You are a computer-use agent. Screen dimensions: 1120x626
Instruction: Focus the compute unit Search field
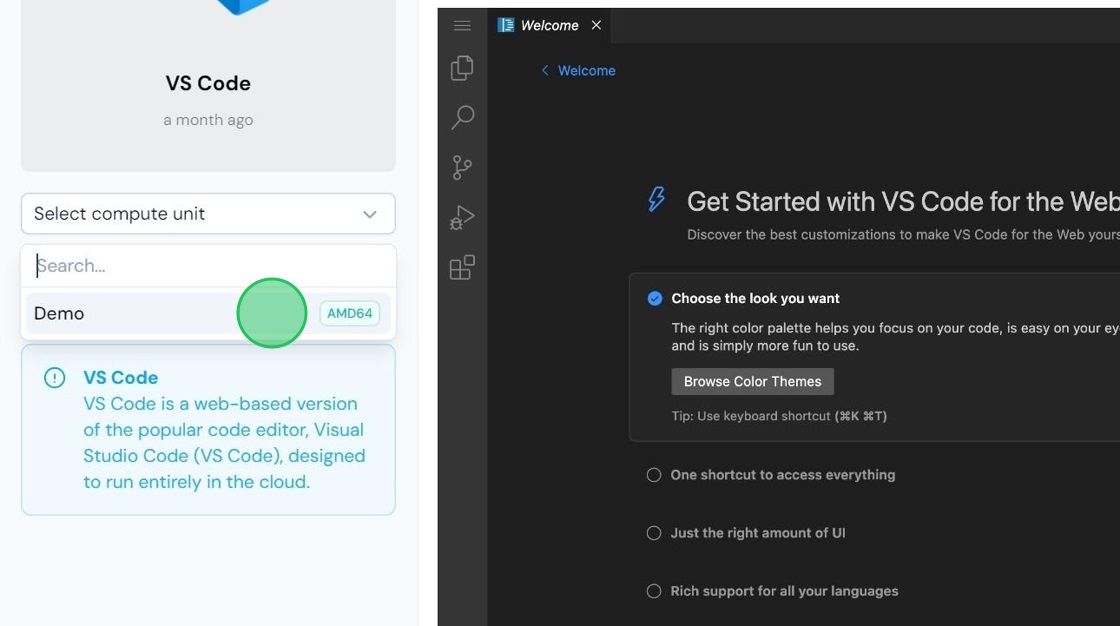tap(208, 266)
